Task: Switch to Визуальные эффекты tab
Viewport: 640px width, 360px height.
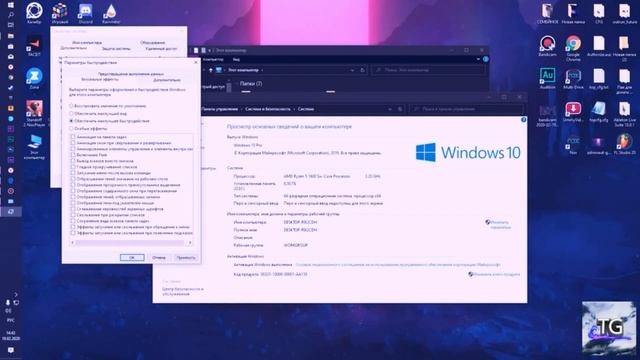Action: 100,79
